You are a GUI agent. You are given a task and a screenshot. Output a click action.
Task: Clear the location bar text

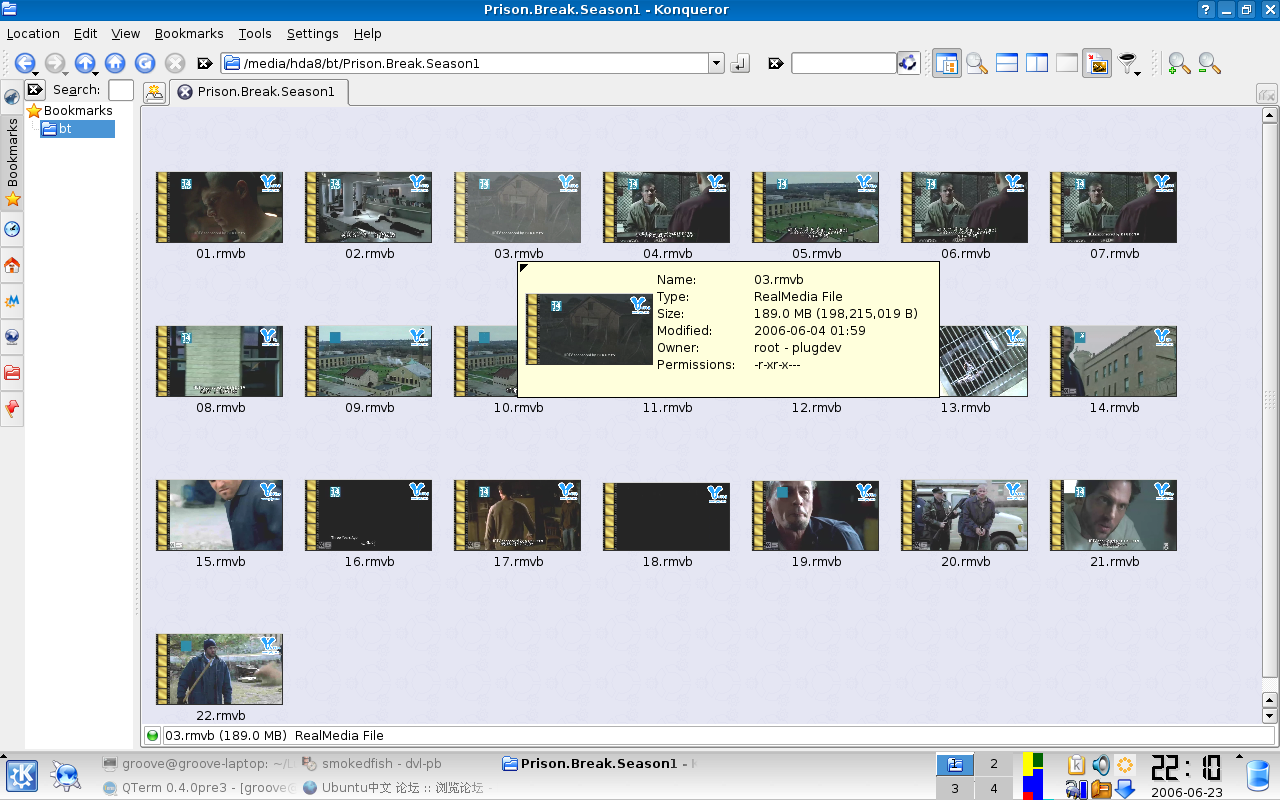205,63
